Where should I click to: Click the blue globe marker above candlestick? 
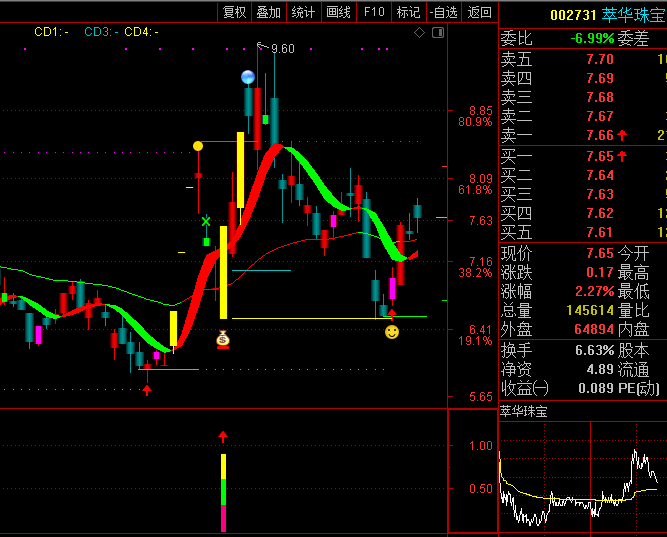click(248, 77)
